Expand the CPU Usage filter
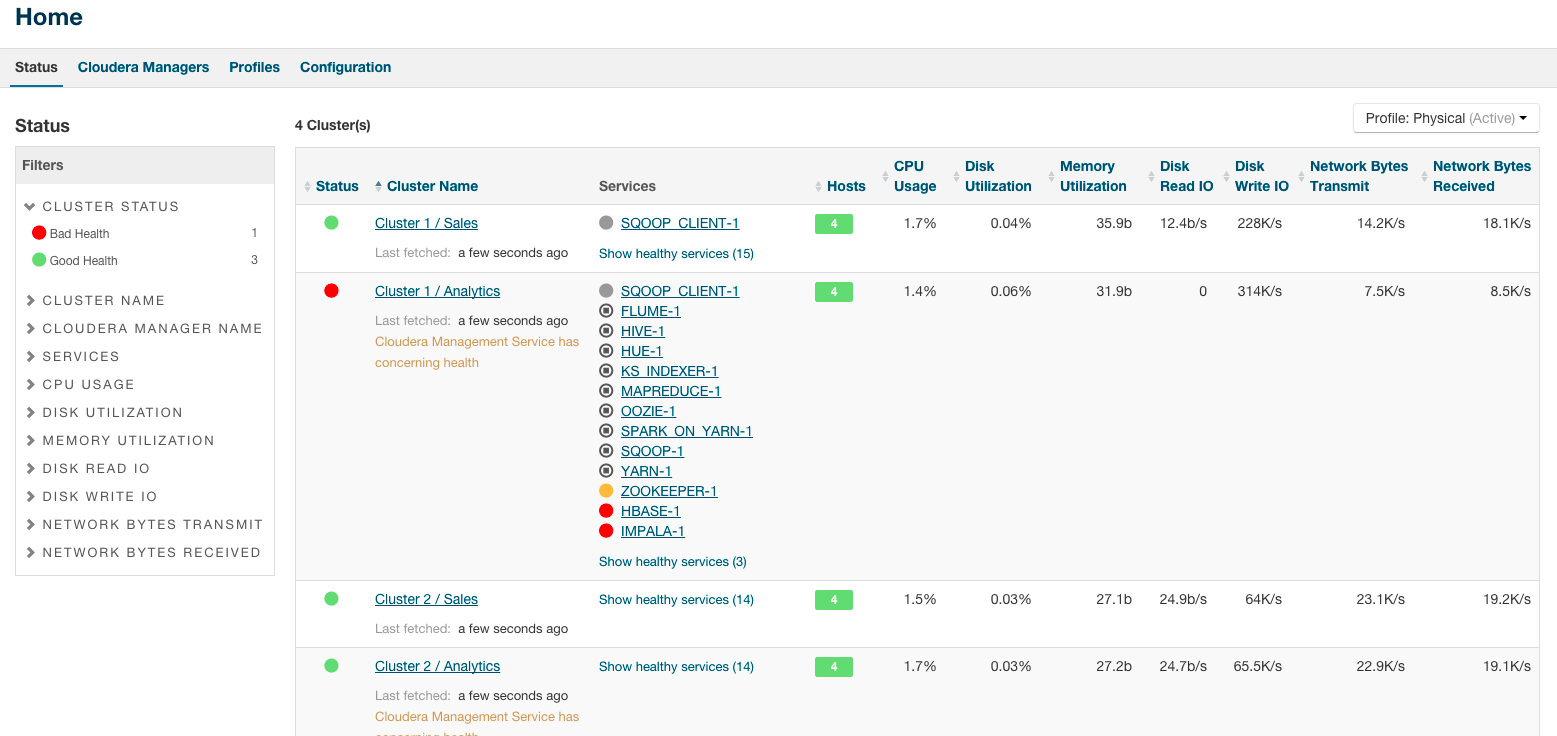1557x736 pixels. 87,385
